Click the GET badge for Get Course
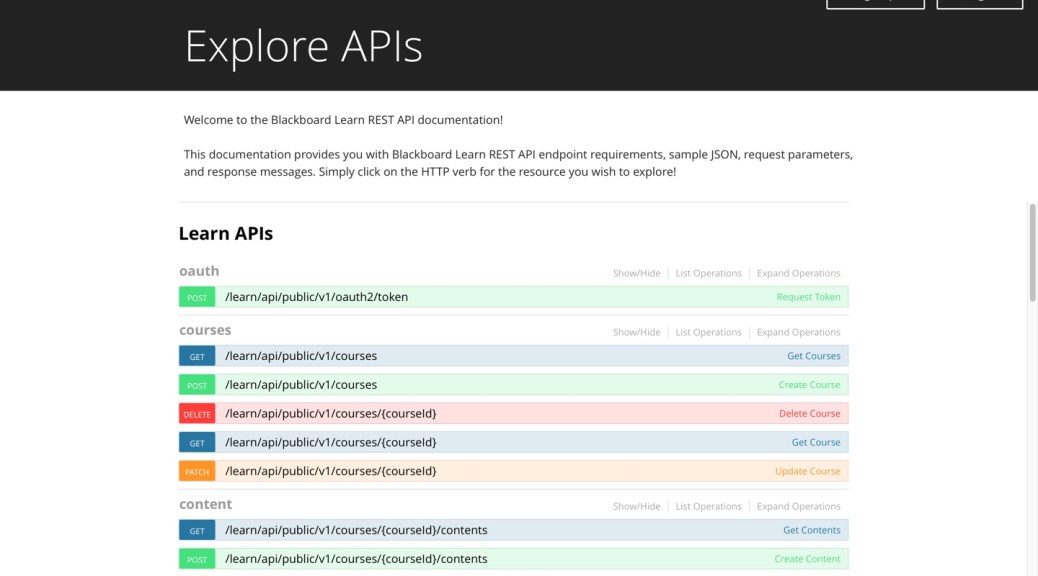This screenshot has width=1038, height=576. click(x=197, y=442)
